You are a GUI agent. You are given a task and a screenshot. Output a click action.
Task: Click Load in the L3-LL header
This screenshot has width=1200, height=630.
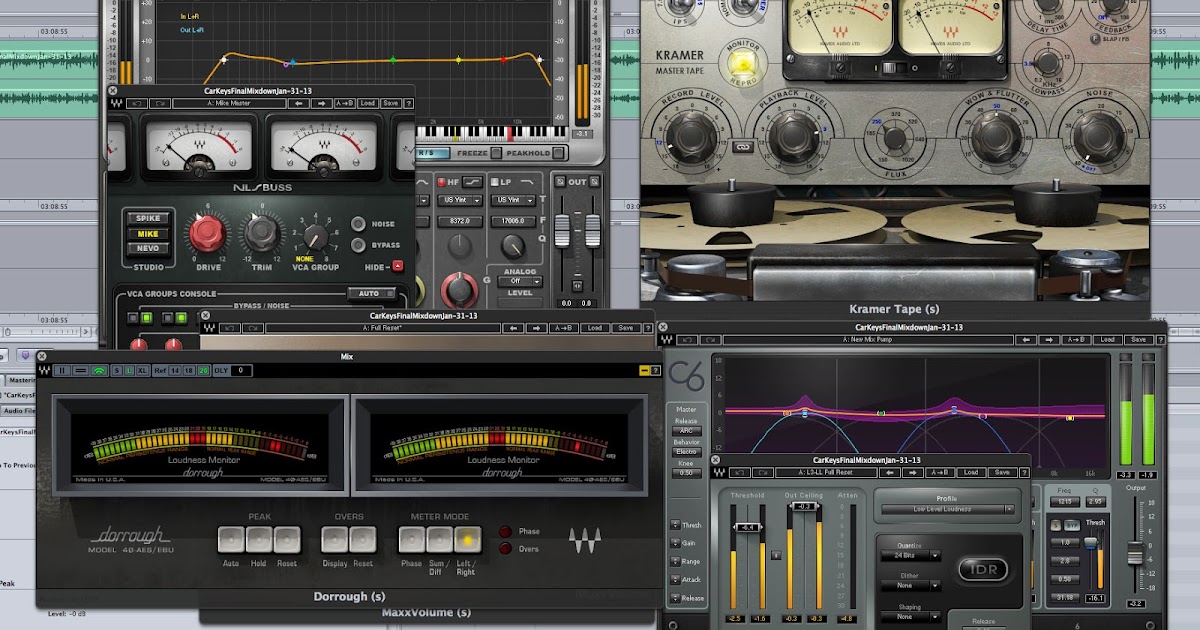970,472
